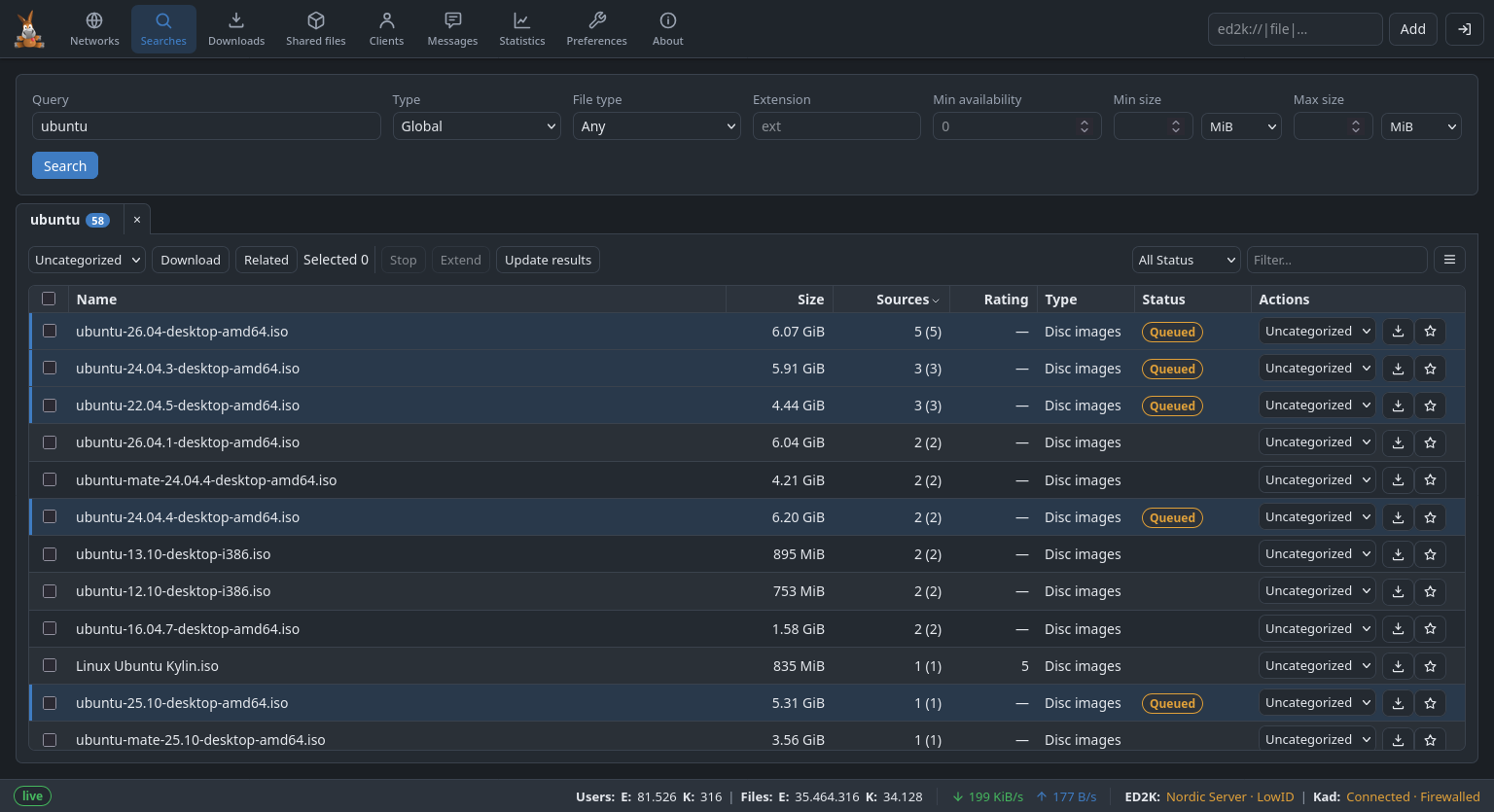Image resolution: width=1494 pixels, height=812 pixels.
Task: Open the Downloads section
Action: pyautogui.click(x=236, y=29)
